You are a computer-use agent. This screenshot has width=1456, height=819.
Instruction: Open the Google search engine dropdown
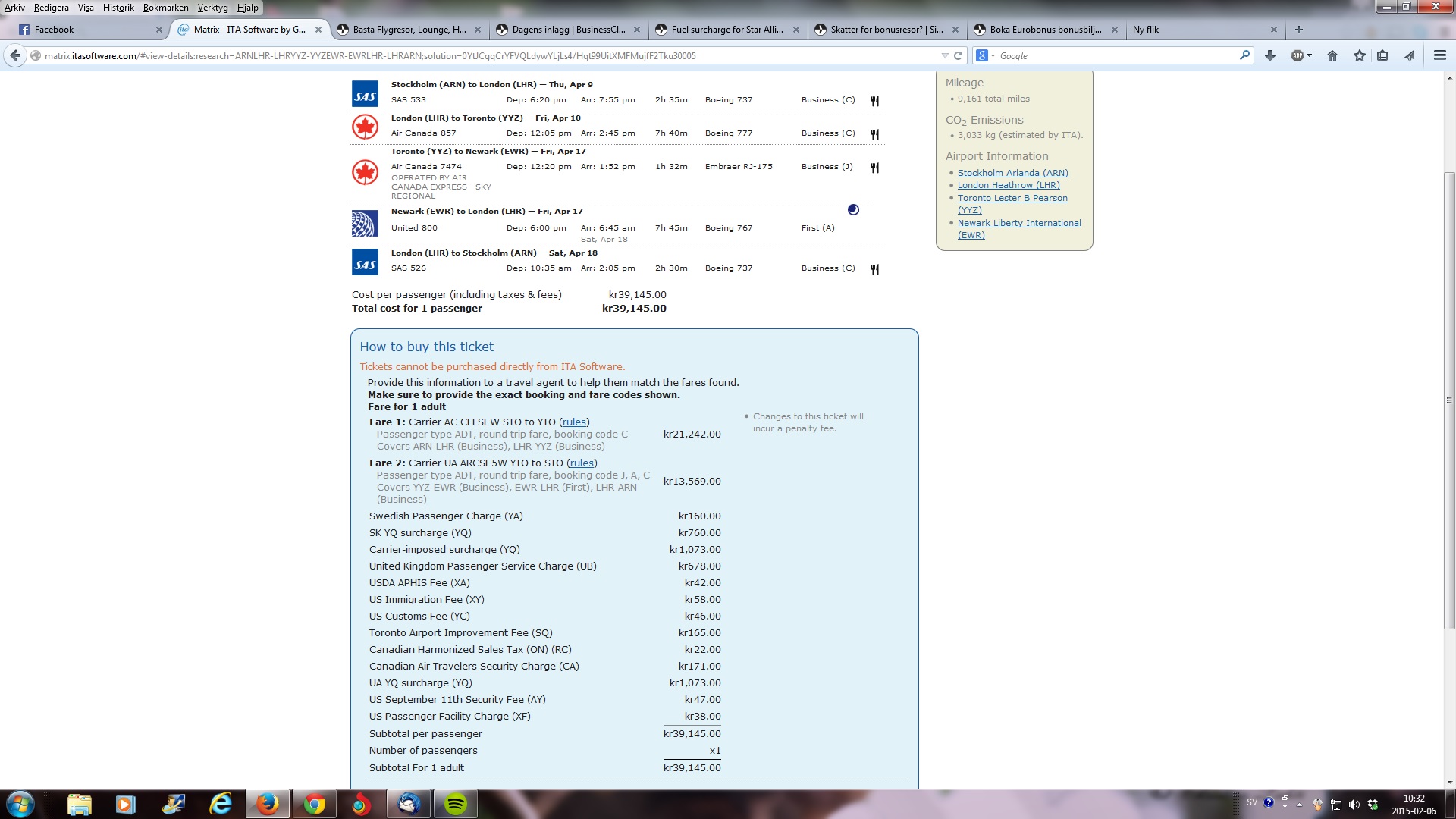point(985,55)
